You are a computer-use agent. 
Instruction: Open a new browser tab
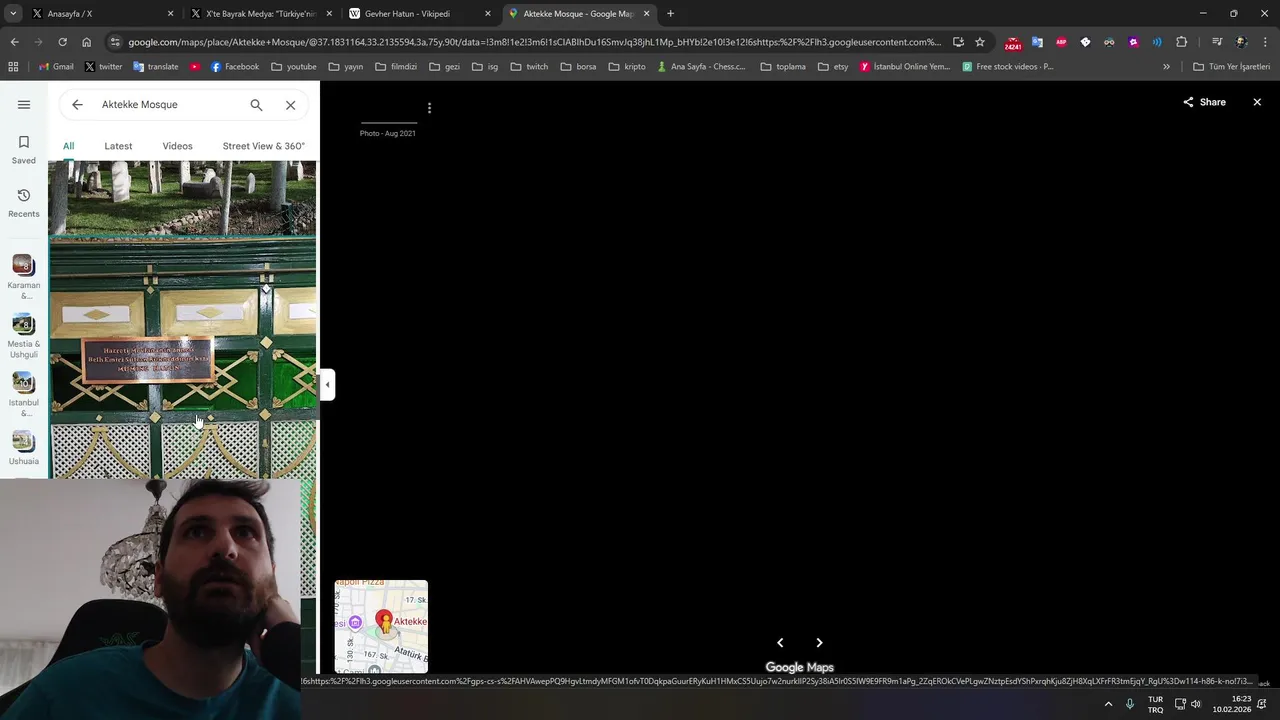670,14
